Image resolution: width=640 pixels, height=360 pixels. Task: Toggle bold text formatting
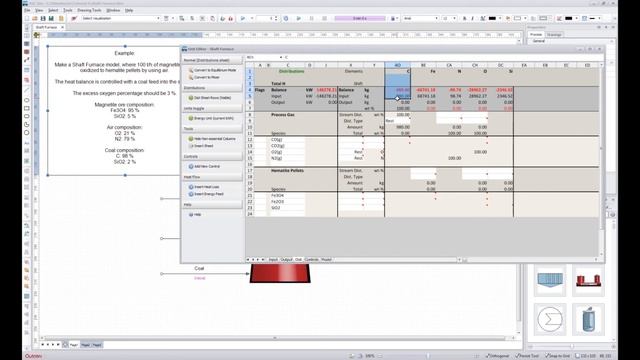[464, 18]
